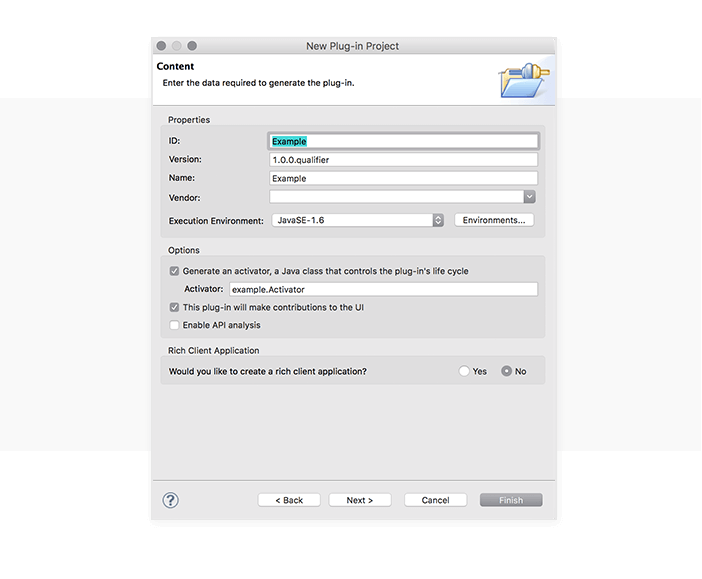Close the dialog via red window button
Viewport: 702px width, 579px height.
162,46
